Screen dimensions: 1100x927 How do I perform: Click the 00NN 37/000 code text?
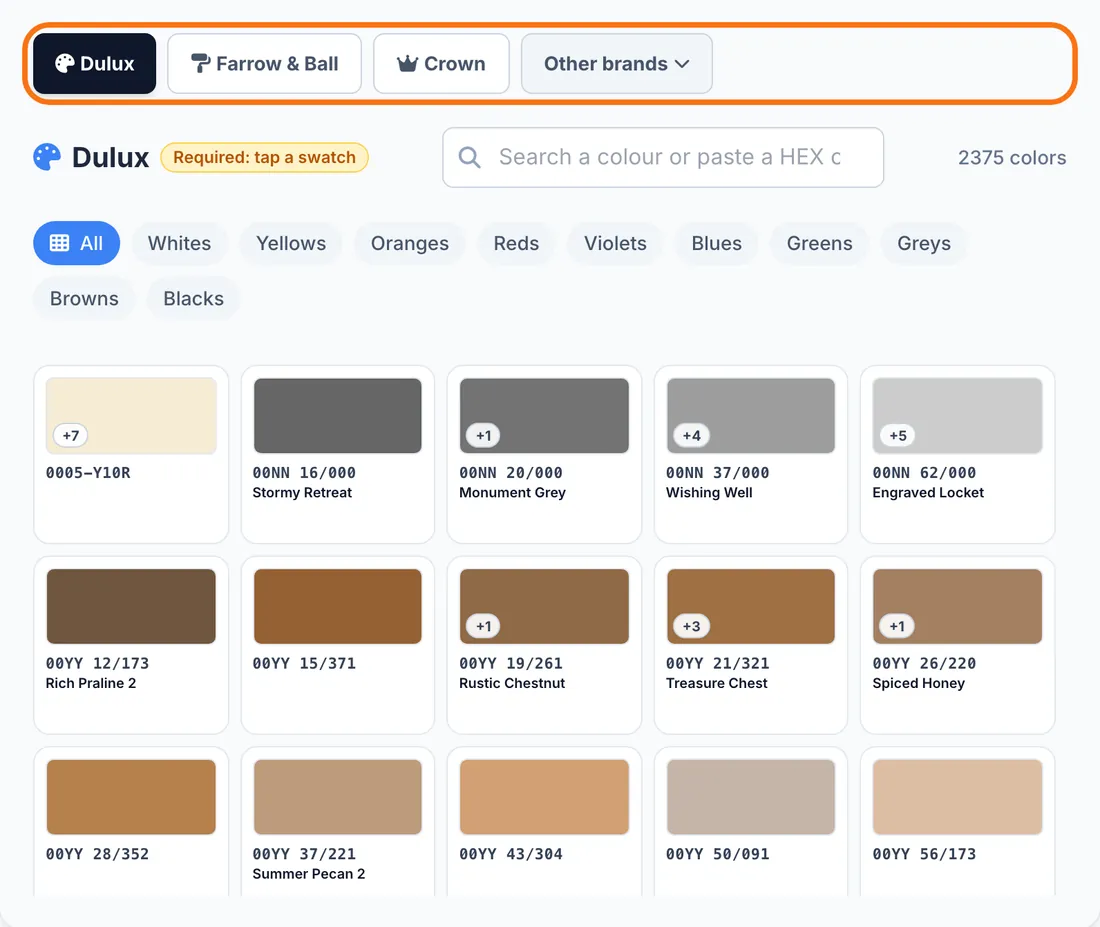coord(718,473)
